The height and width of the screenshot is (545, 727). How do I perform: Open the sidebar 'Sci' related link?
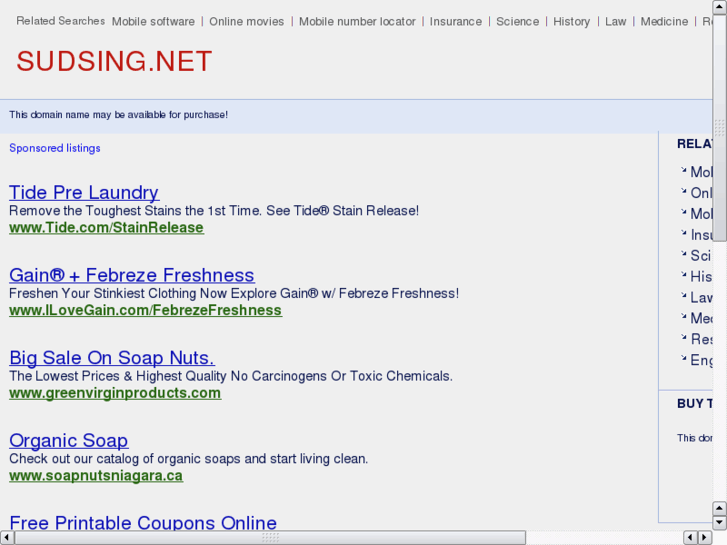701,256
